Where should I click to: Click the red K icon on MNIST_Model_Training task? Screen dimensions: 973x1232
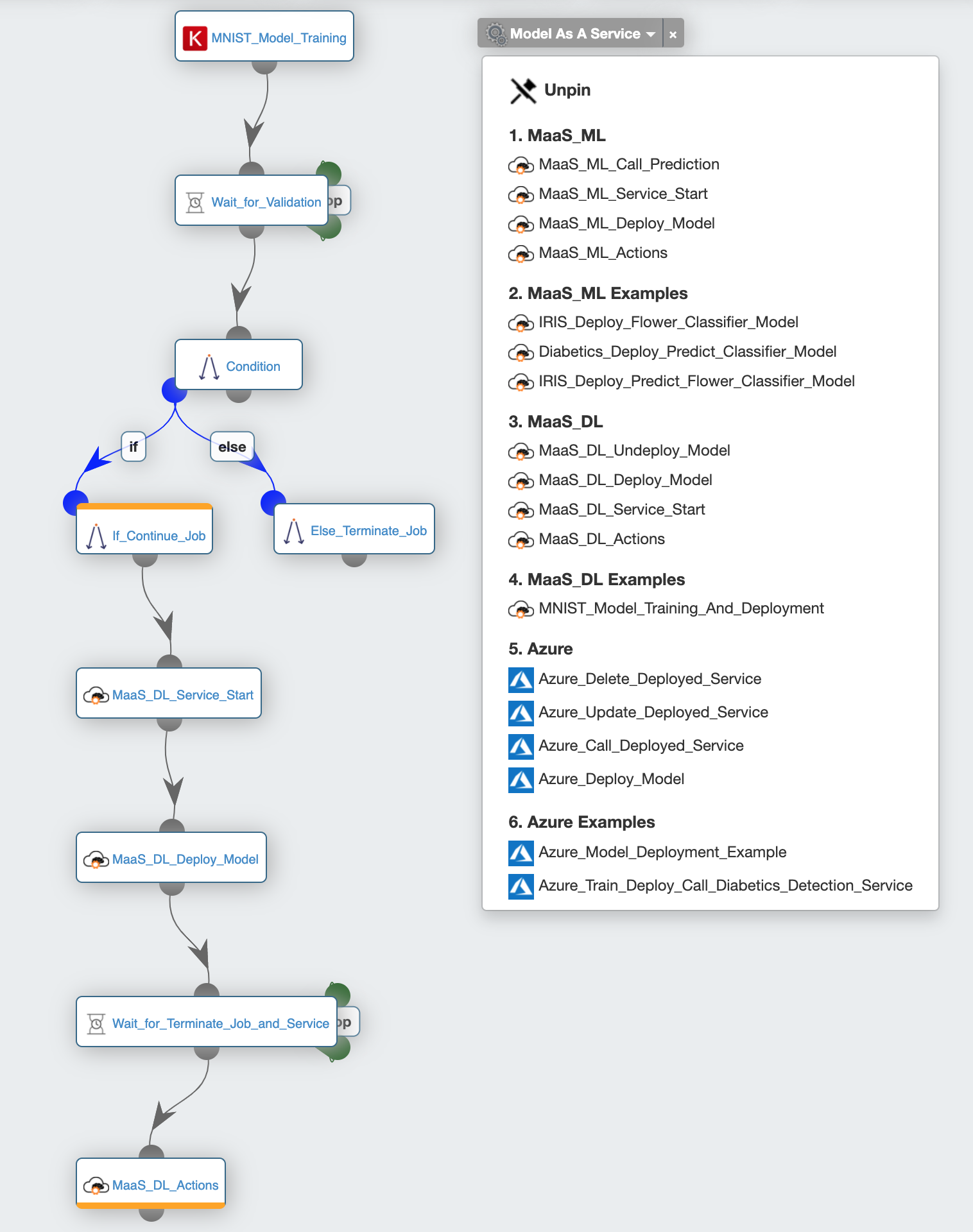pos(195,38)
